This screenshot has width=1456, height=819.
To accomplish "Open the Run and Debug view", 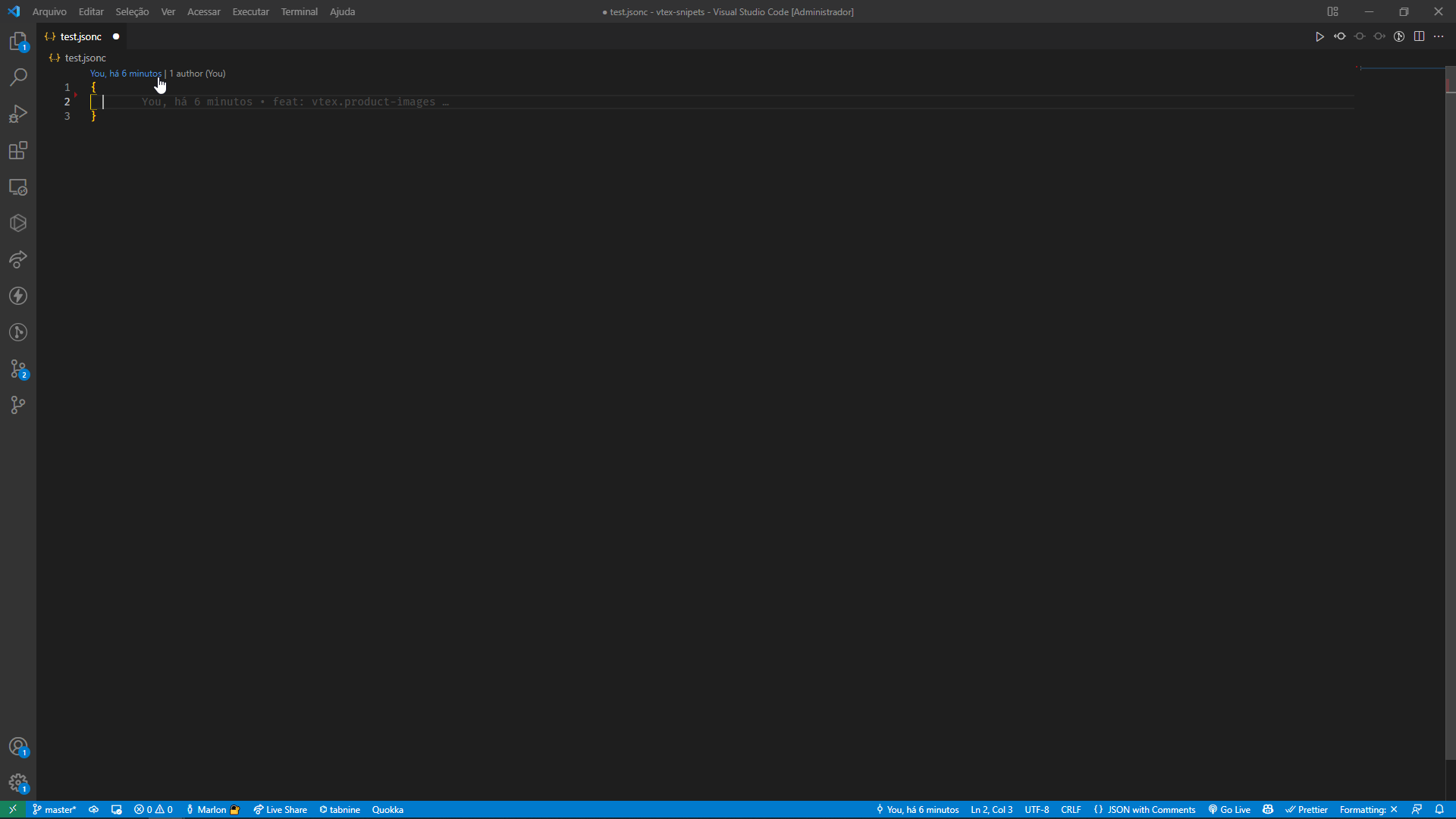I will [x=18, y=114].
